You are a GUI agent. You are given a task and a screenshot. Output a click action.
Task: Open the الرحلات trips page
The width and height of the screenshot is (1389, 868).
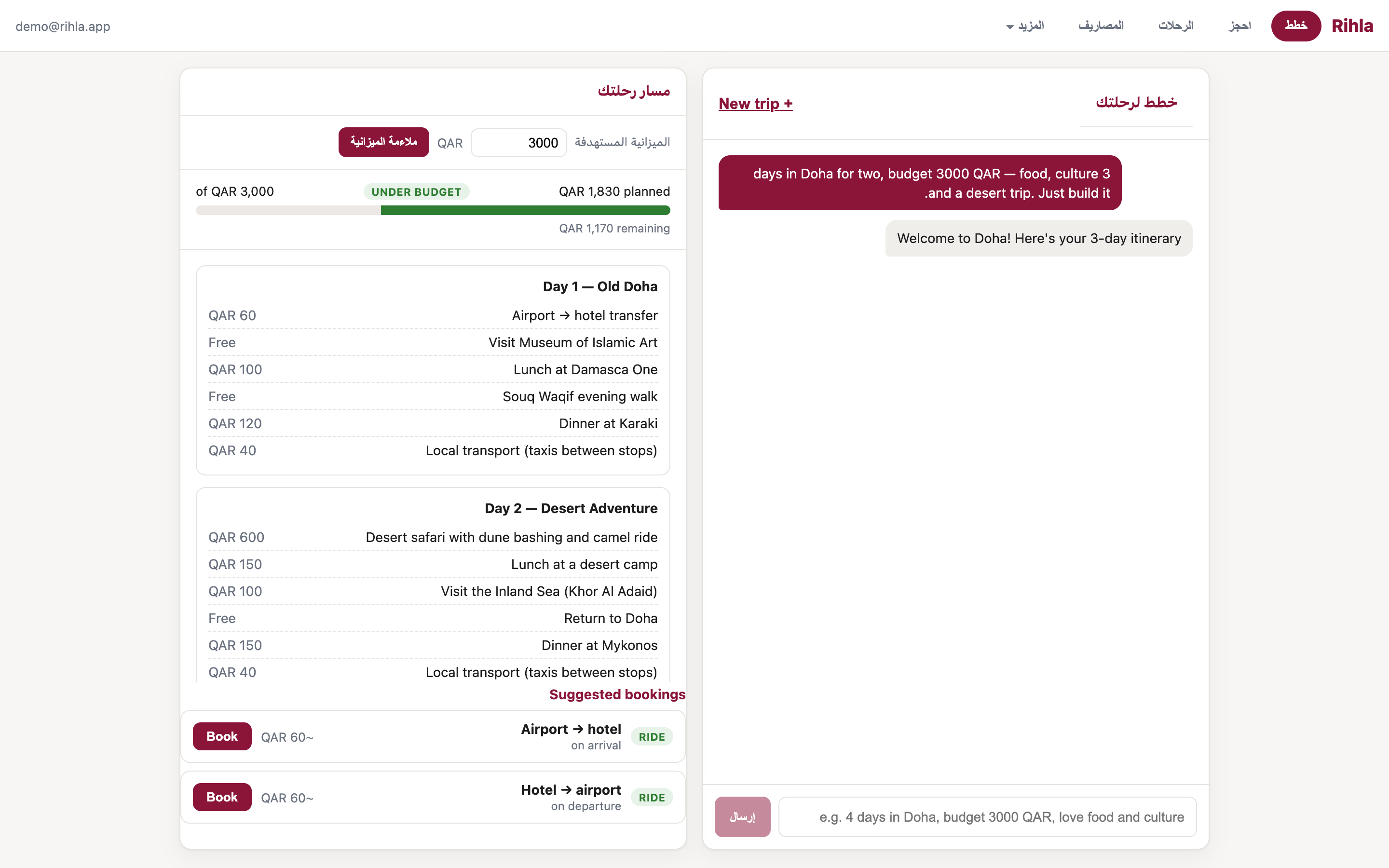pos(1175,26)
